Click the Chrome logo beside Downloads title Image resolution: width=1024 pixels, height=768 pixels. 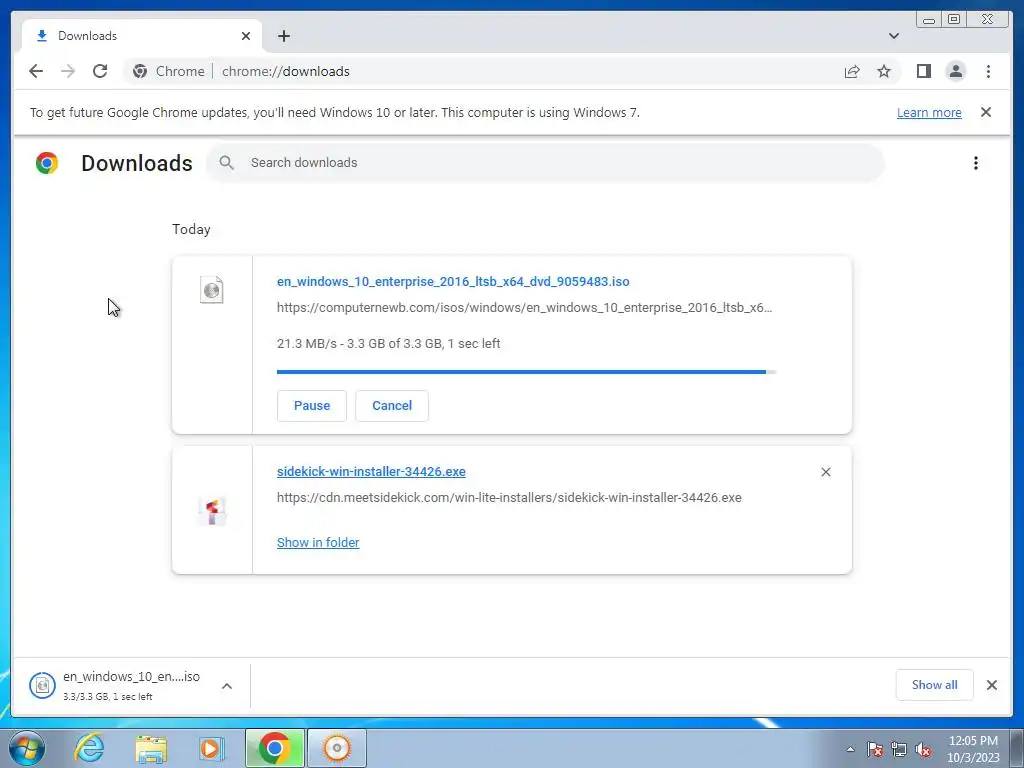point(47,163)
